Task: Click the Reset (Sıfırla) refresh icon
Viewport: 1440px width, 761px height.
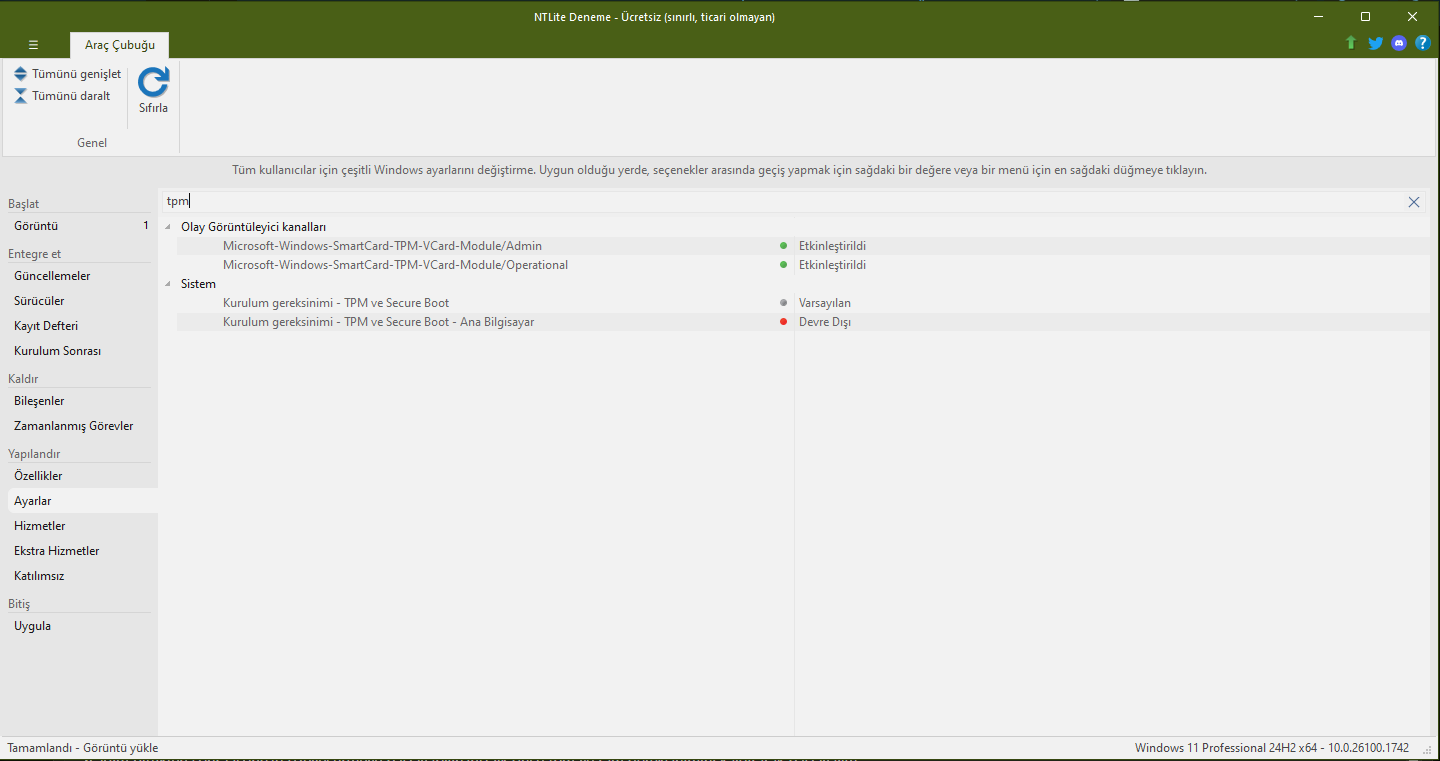Action: coord(153,82)
